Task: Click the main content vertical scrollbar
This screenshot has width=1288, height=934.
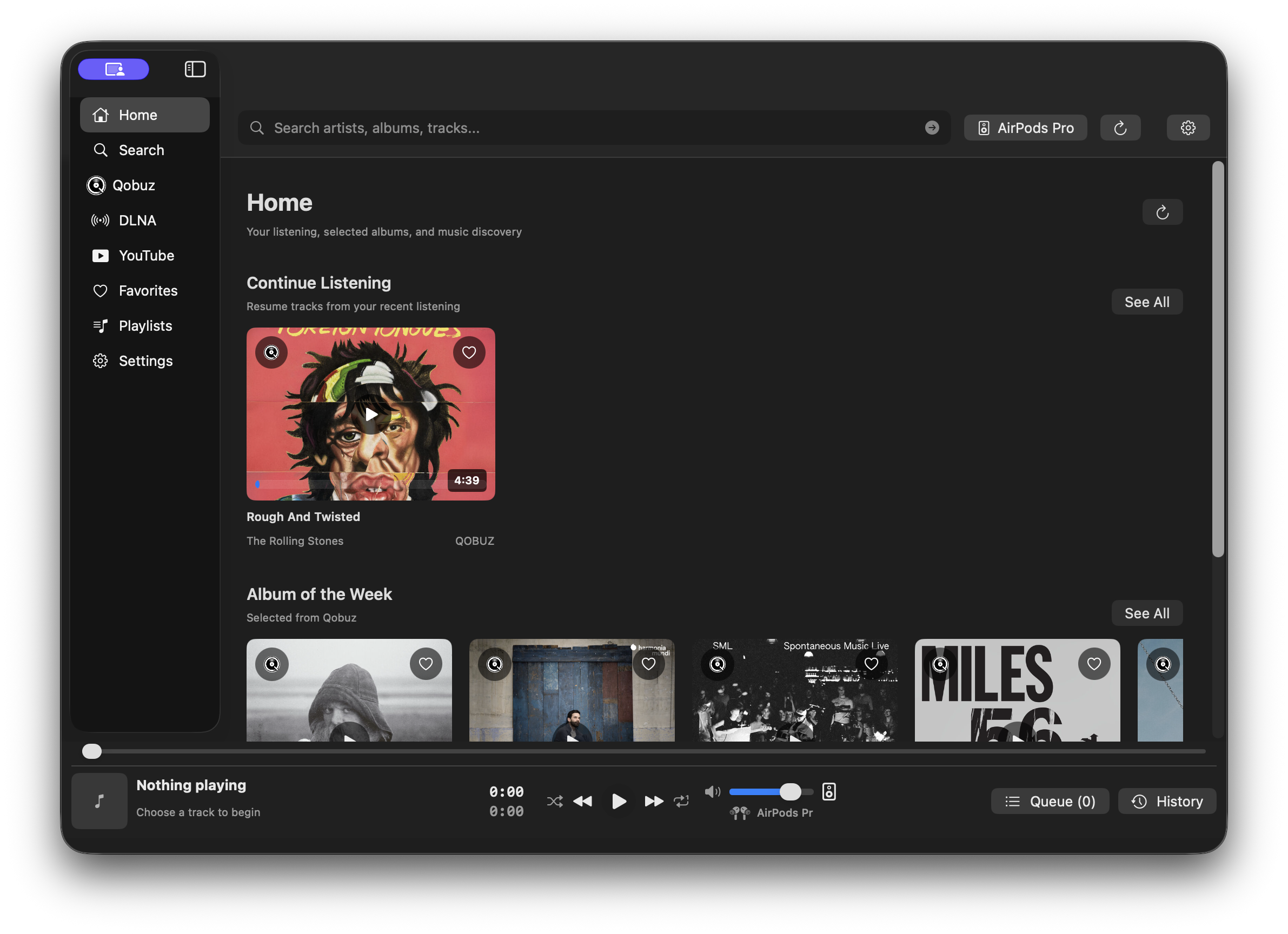Action: (1217, 359)
